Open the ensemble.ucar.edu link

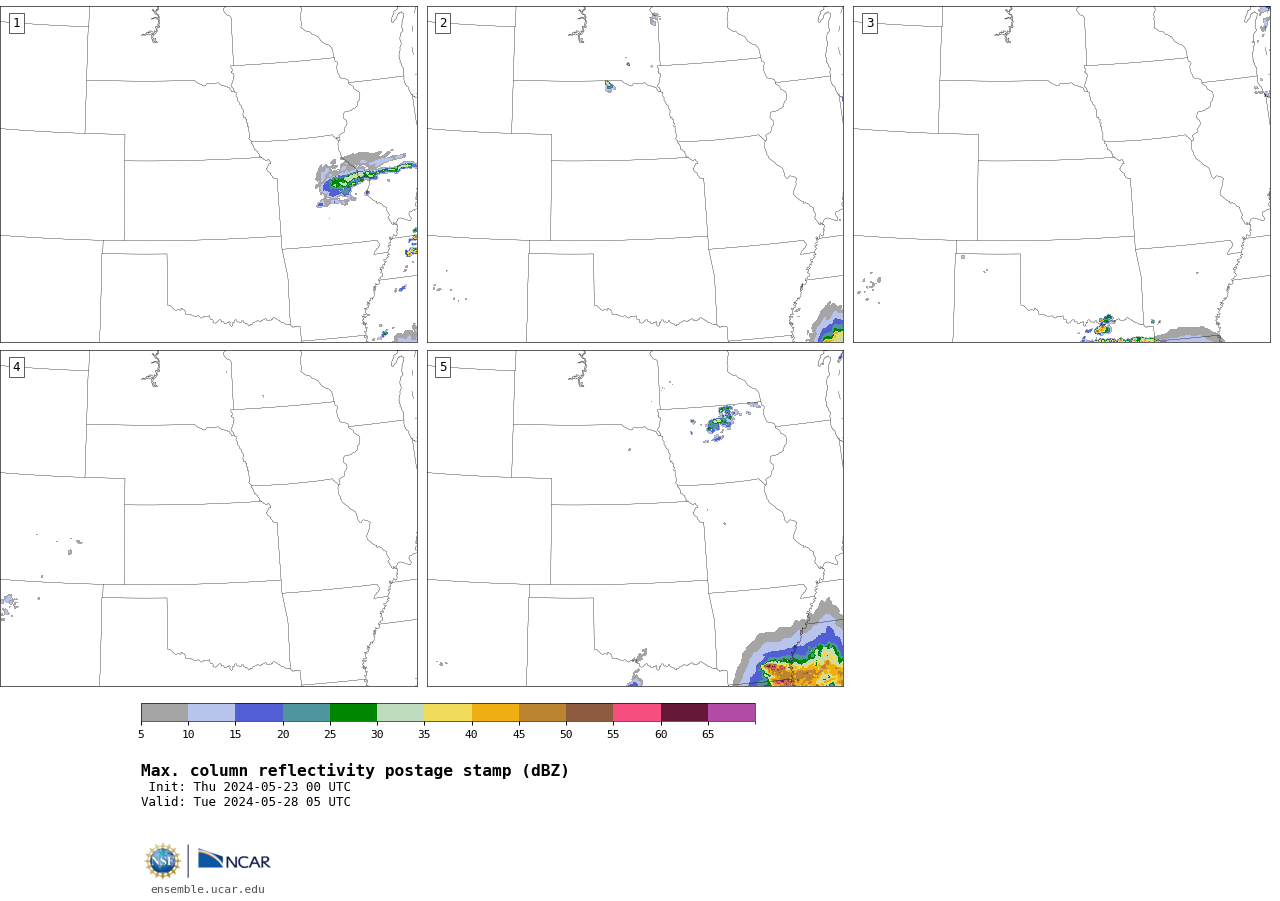tap(208, 890)
